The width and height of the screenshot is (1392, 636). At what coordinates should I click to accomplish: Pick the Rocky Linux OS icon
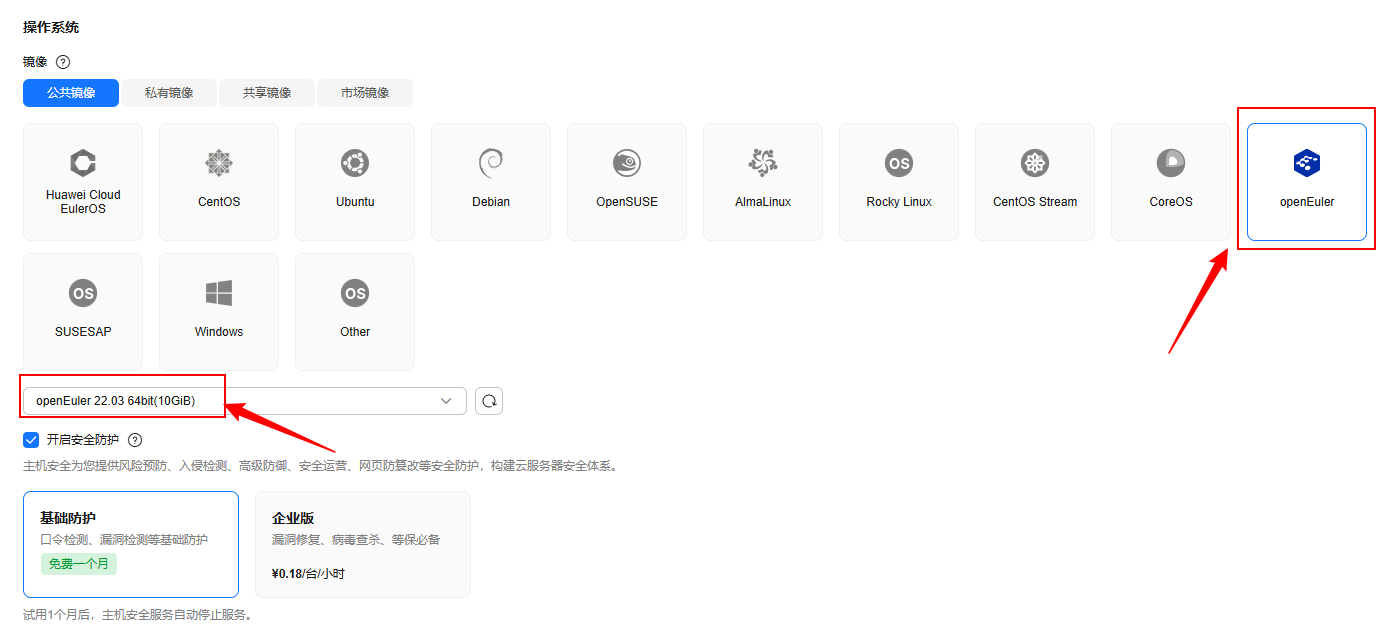click(899, 163)
